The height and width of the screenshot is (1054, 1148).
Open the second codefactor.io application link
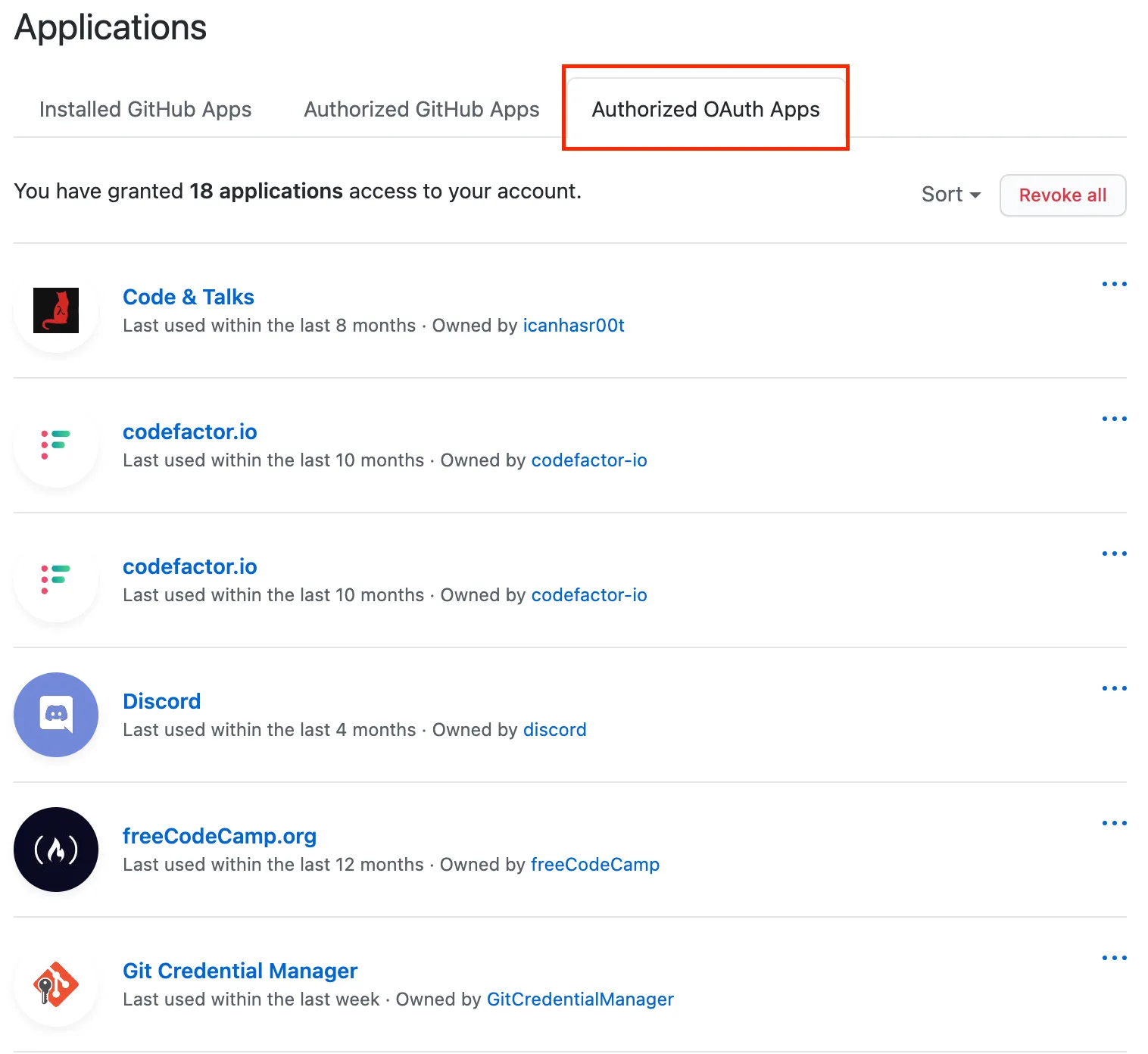click(190, 566)
